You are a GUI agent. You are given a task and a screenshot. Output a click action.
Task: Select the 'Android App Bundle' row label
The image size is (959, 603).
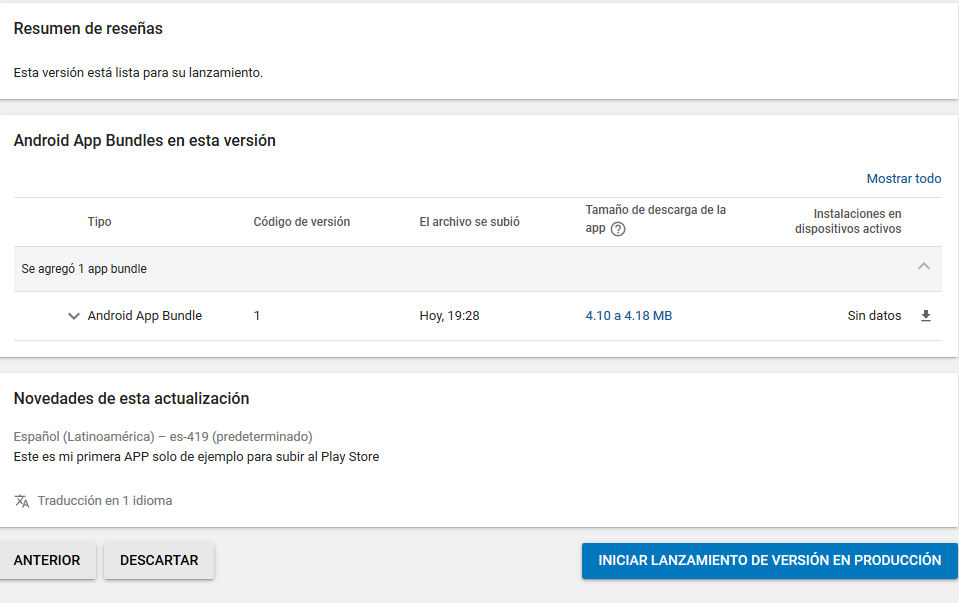coord(144,316)
